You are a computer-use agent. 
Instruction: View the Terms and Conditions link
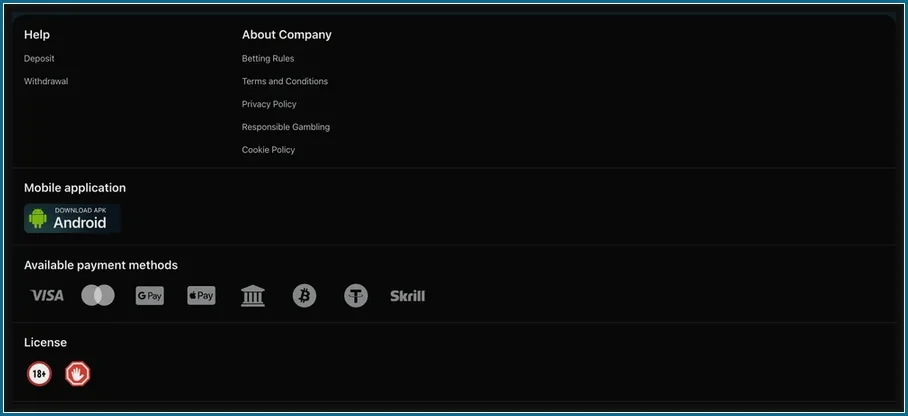tap(285, 81)
